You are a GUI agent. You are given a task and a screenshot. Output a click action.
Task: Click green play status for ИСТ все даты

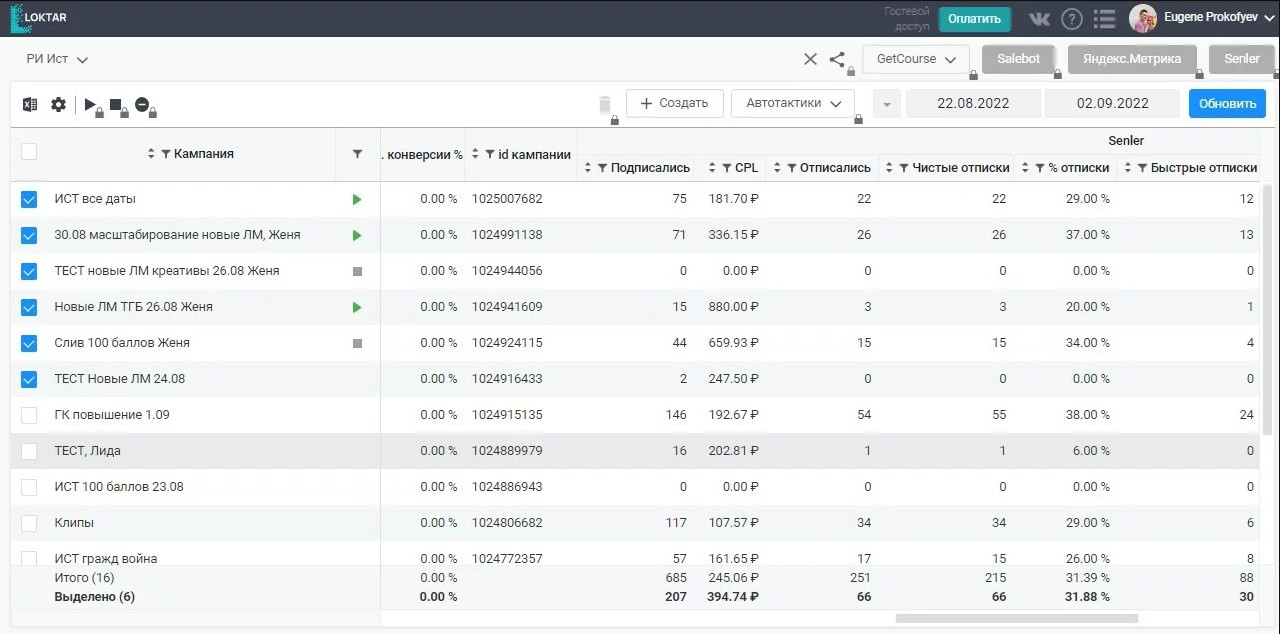[x=357, y=199]
